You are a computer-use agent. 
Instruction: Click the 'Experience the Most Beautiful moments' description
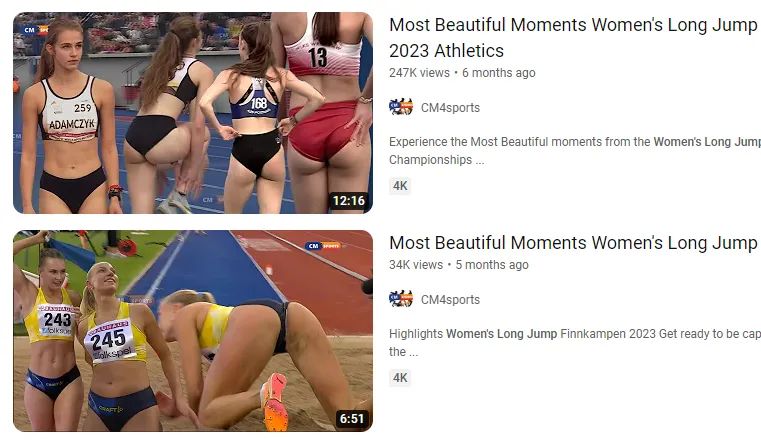click(575, 151)
